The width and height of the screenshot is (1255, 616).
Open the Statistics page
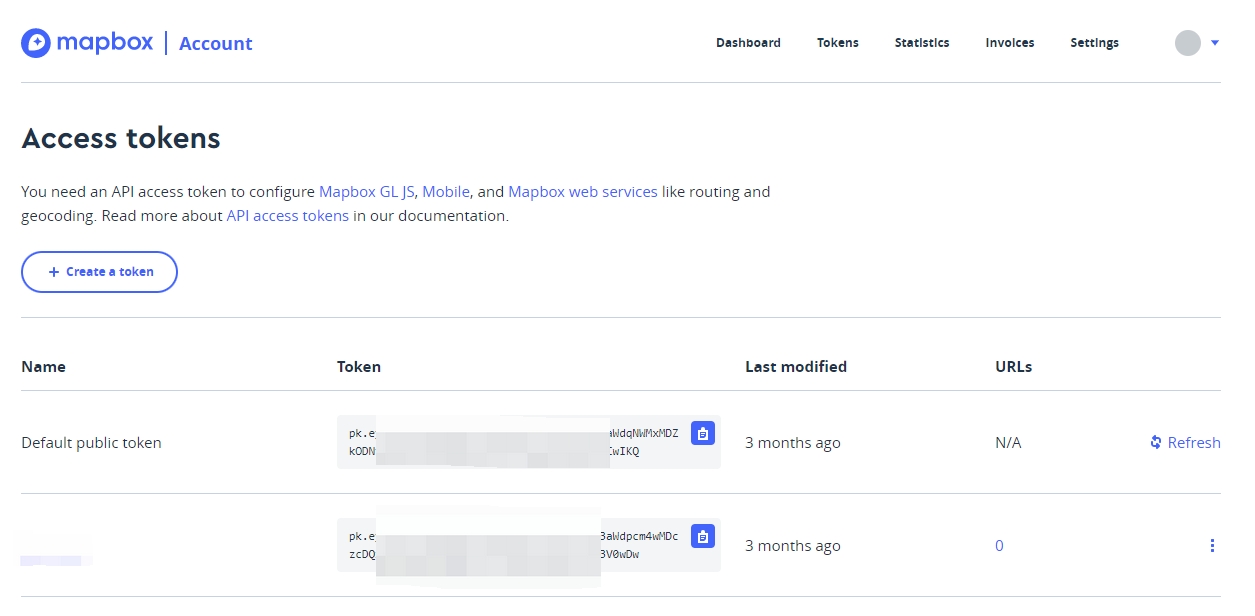[922, 43]
